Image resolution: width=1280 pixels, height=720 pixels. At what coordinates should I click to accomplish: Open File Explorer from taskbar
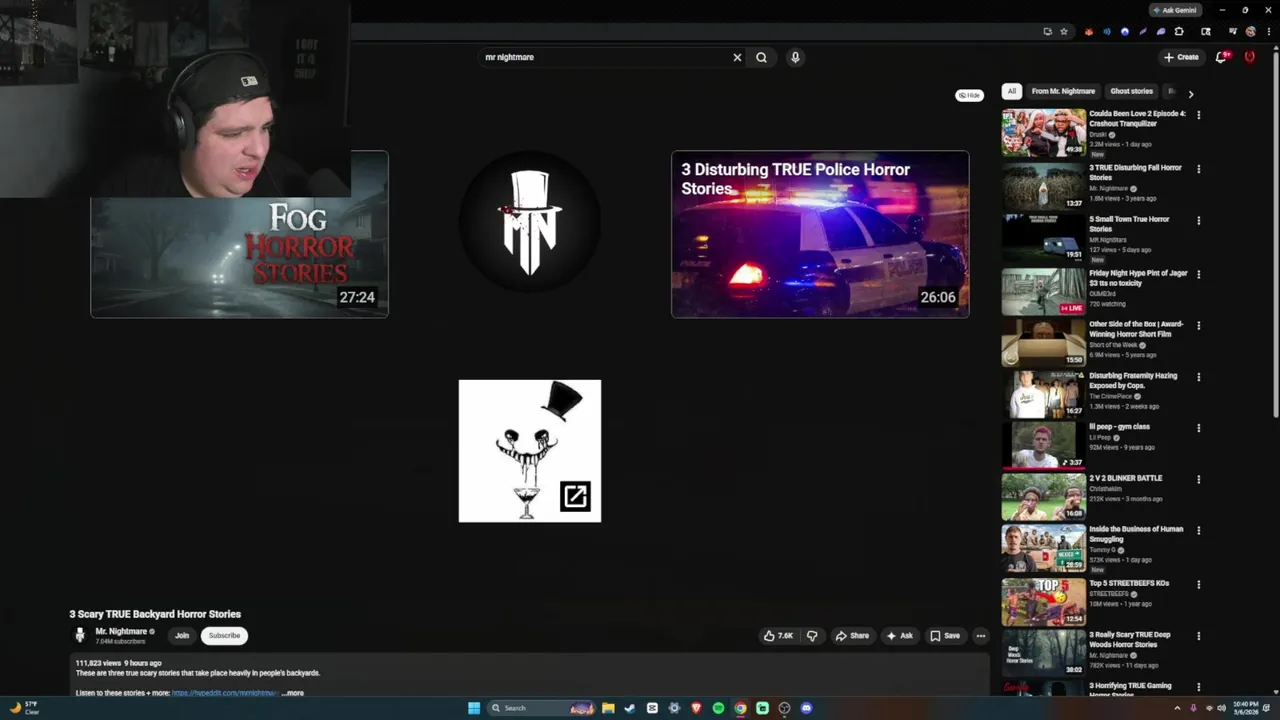point(607,708)
